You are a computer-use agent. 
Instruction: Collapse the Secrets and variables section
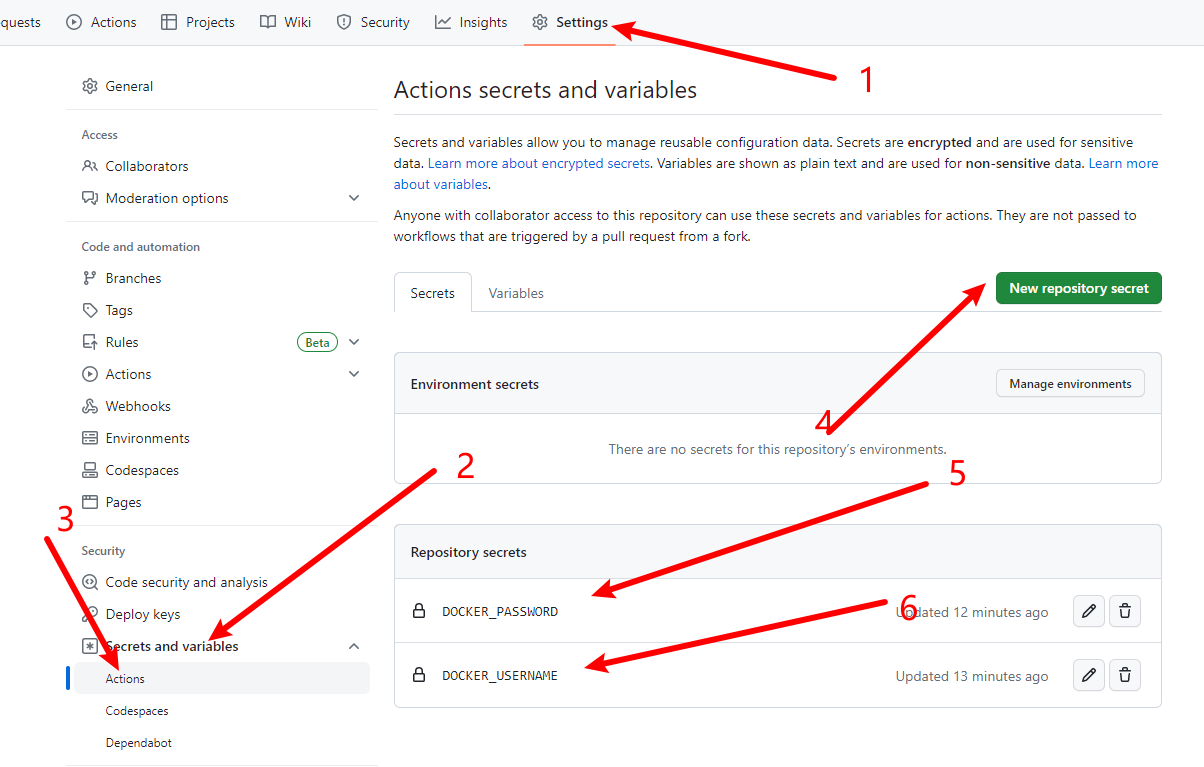pos(354,646)
